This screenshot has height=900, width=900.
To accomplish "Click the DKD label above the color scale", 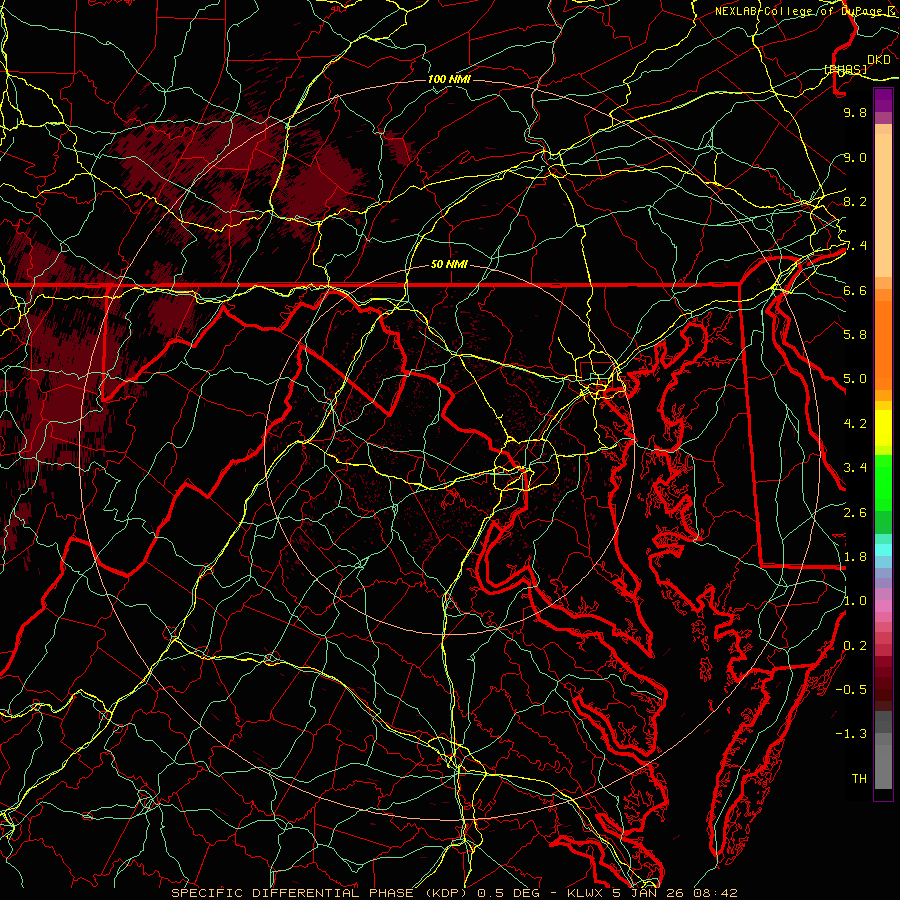I will (x=879, y=60).
